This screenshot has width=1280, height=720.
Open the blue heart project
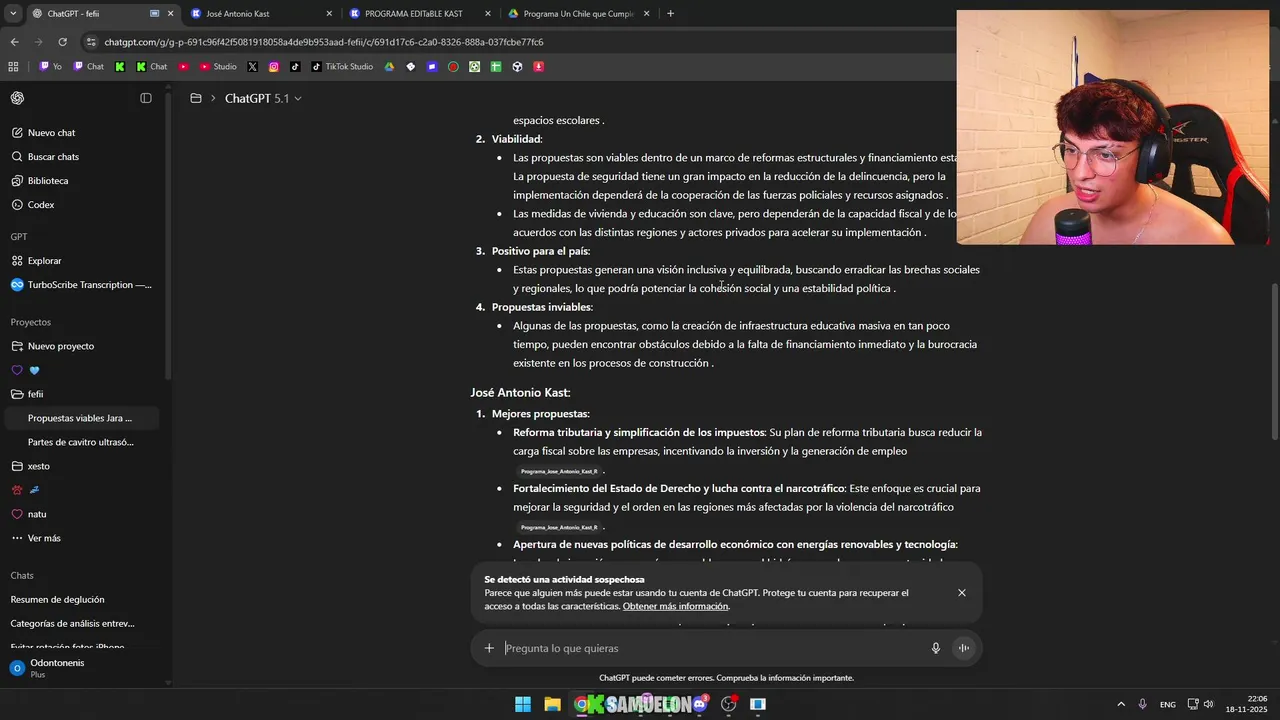pyautogui.click(x=82, y=370)
